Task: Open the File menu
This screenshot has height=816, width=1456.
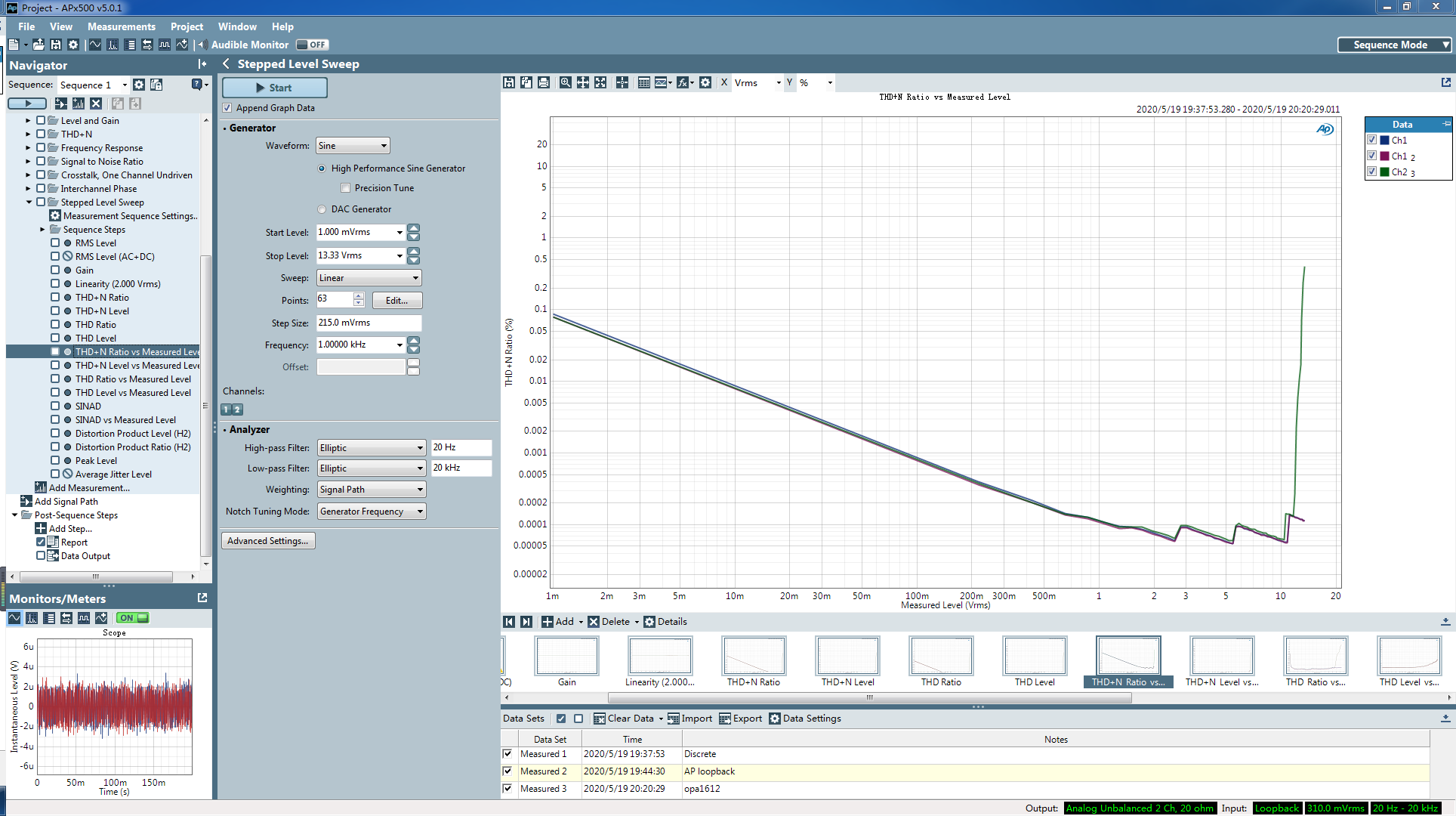Action: tap(26, 26)
